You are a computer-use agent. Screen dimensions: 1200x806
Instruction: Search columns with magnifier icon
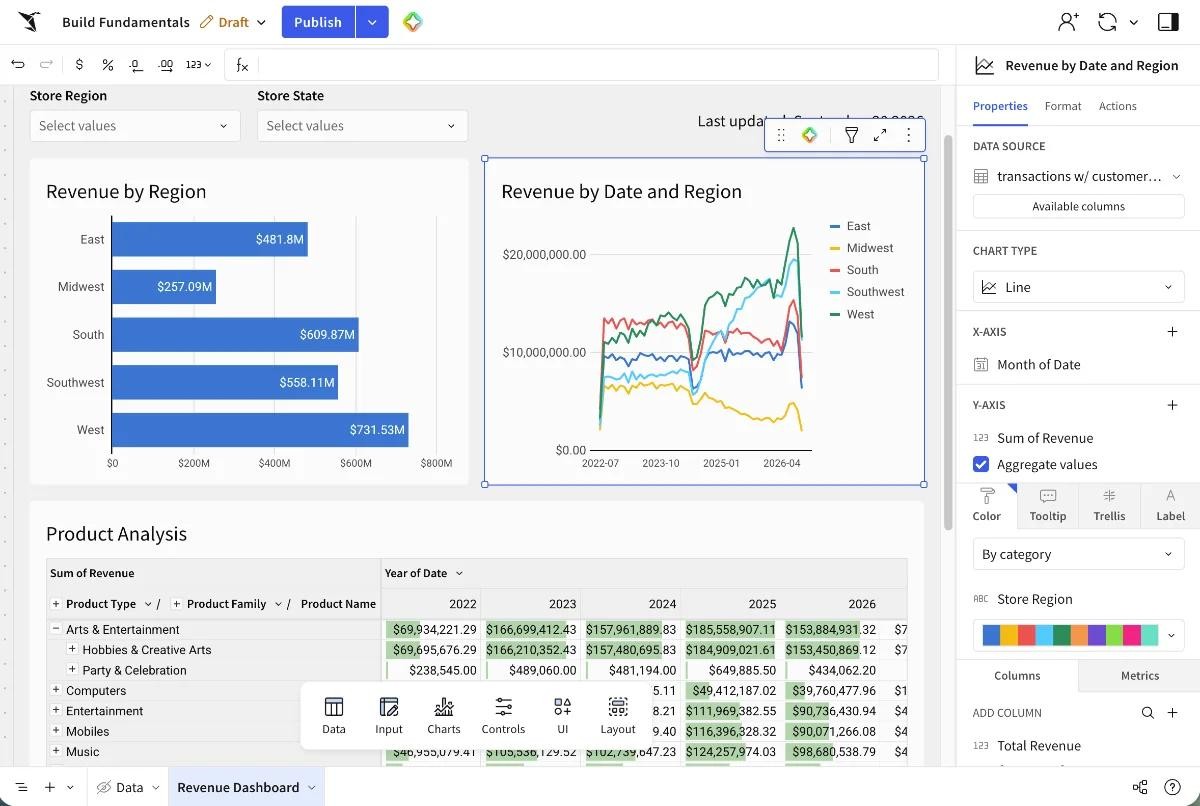coord(1148,713)
